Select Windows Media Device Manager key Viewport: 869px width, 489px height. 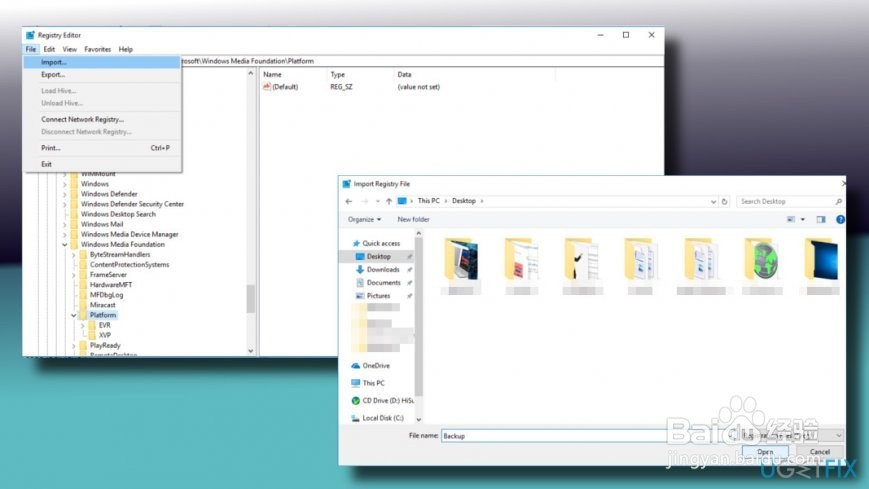[130, 234]
